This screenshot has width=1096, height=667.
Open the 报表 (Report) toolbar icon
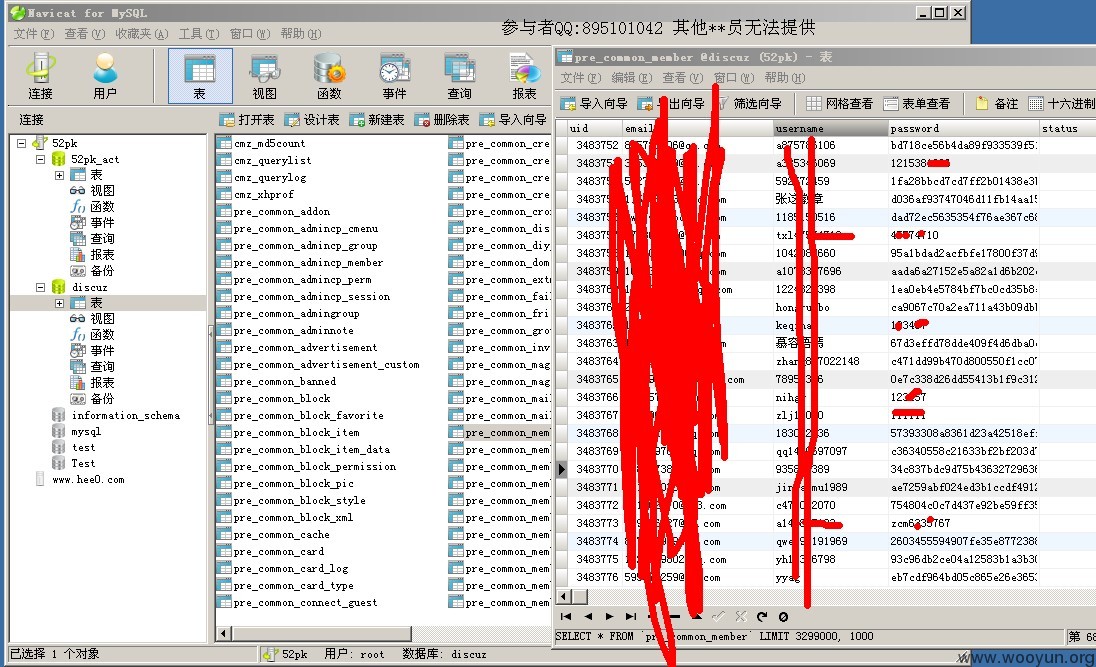click(524, 76)
